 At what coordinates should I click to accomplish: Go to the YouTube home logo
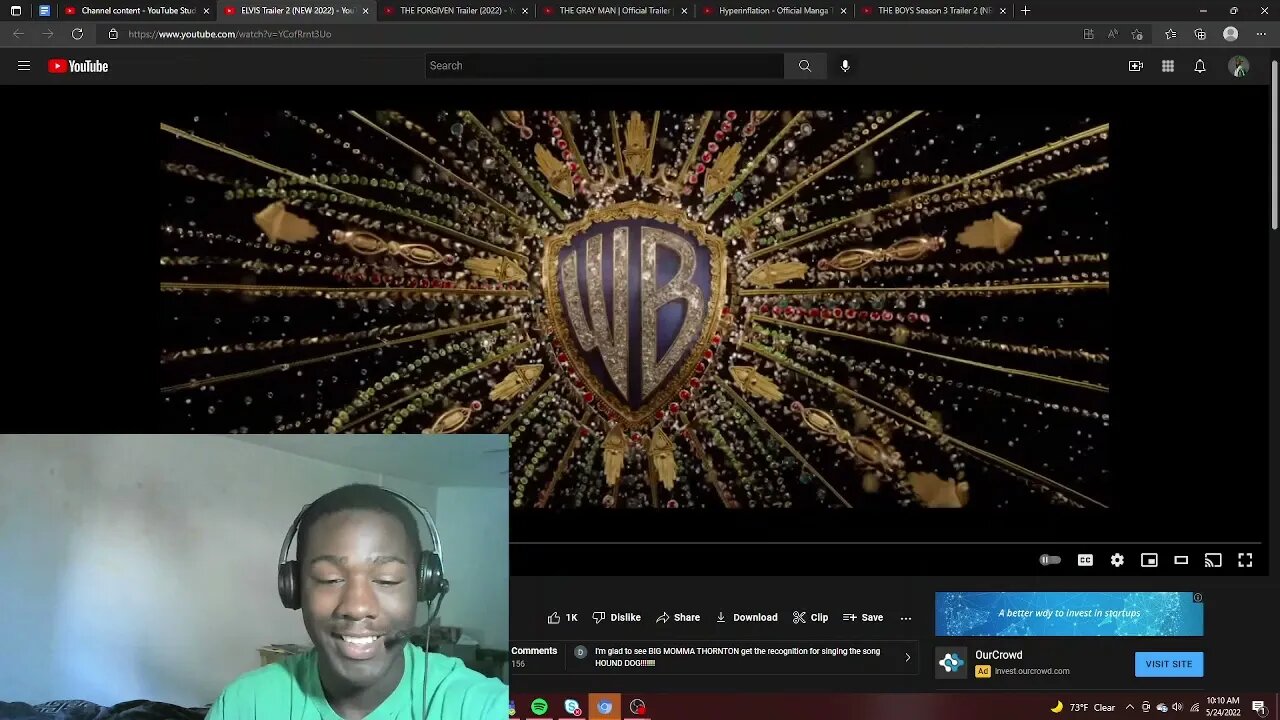78,66
